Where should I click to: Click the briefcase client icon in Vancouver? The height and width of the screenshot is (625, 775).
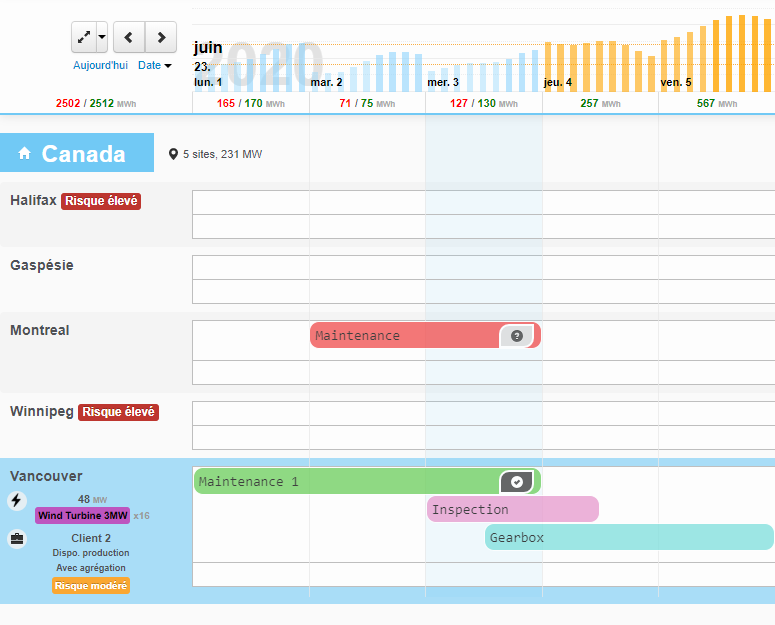[x=17, y=539]
